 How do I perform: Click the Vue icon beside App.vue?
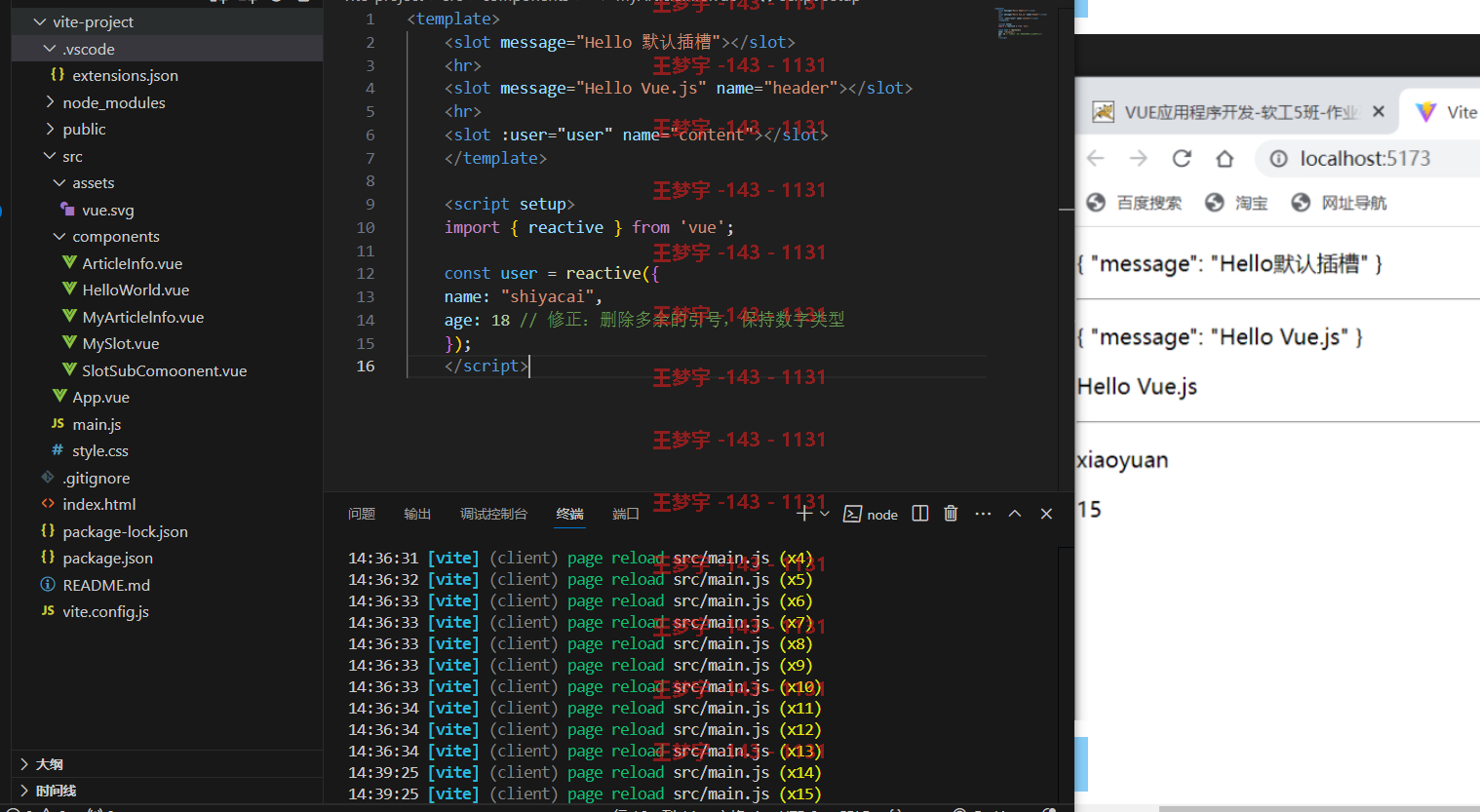(x=59, y=396)
